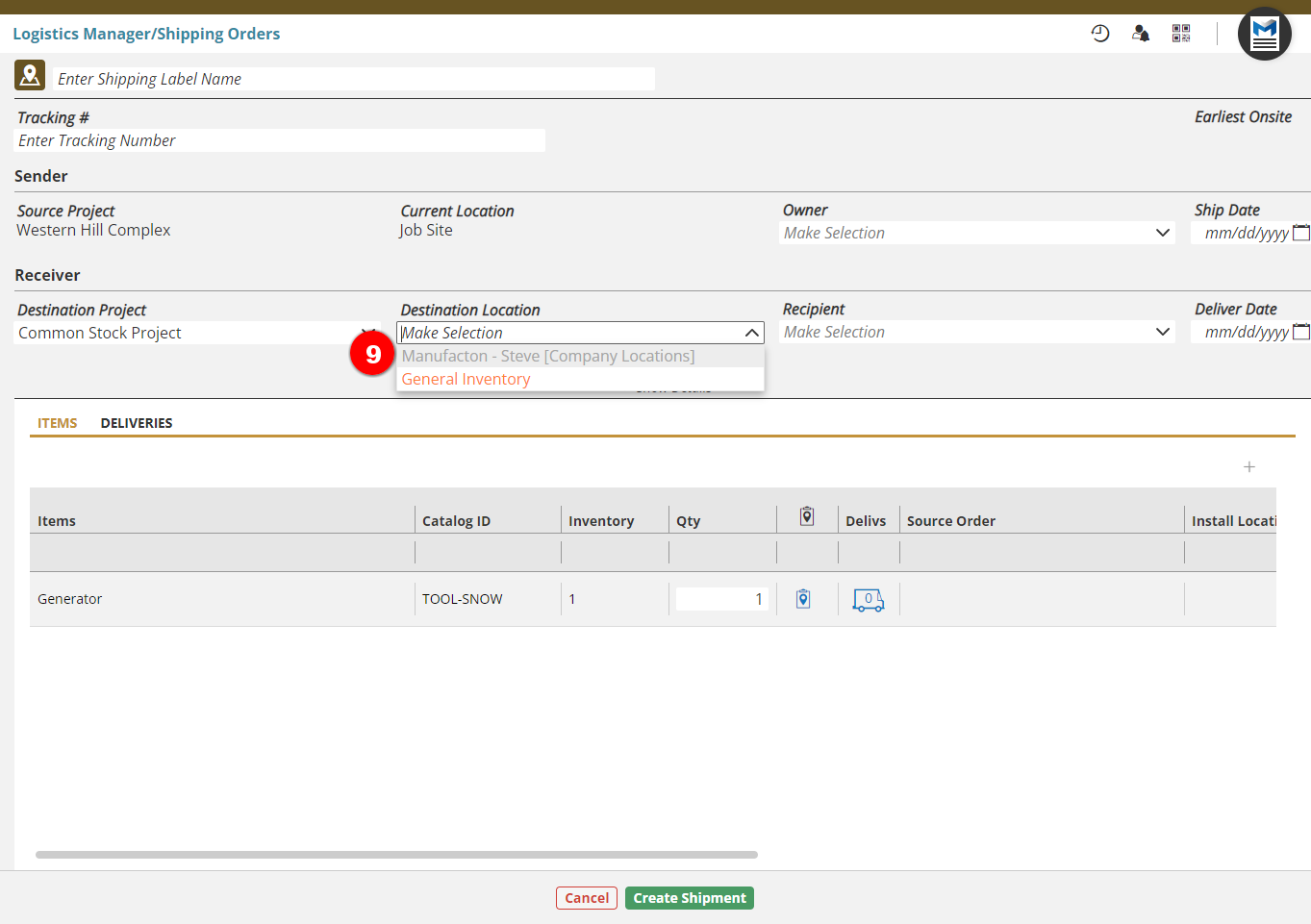Click the Create Shipment button
Viewport: 1311px width, 924px height.
[689, 898]
